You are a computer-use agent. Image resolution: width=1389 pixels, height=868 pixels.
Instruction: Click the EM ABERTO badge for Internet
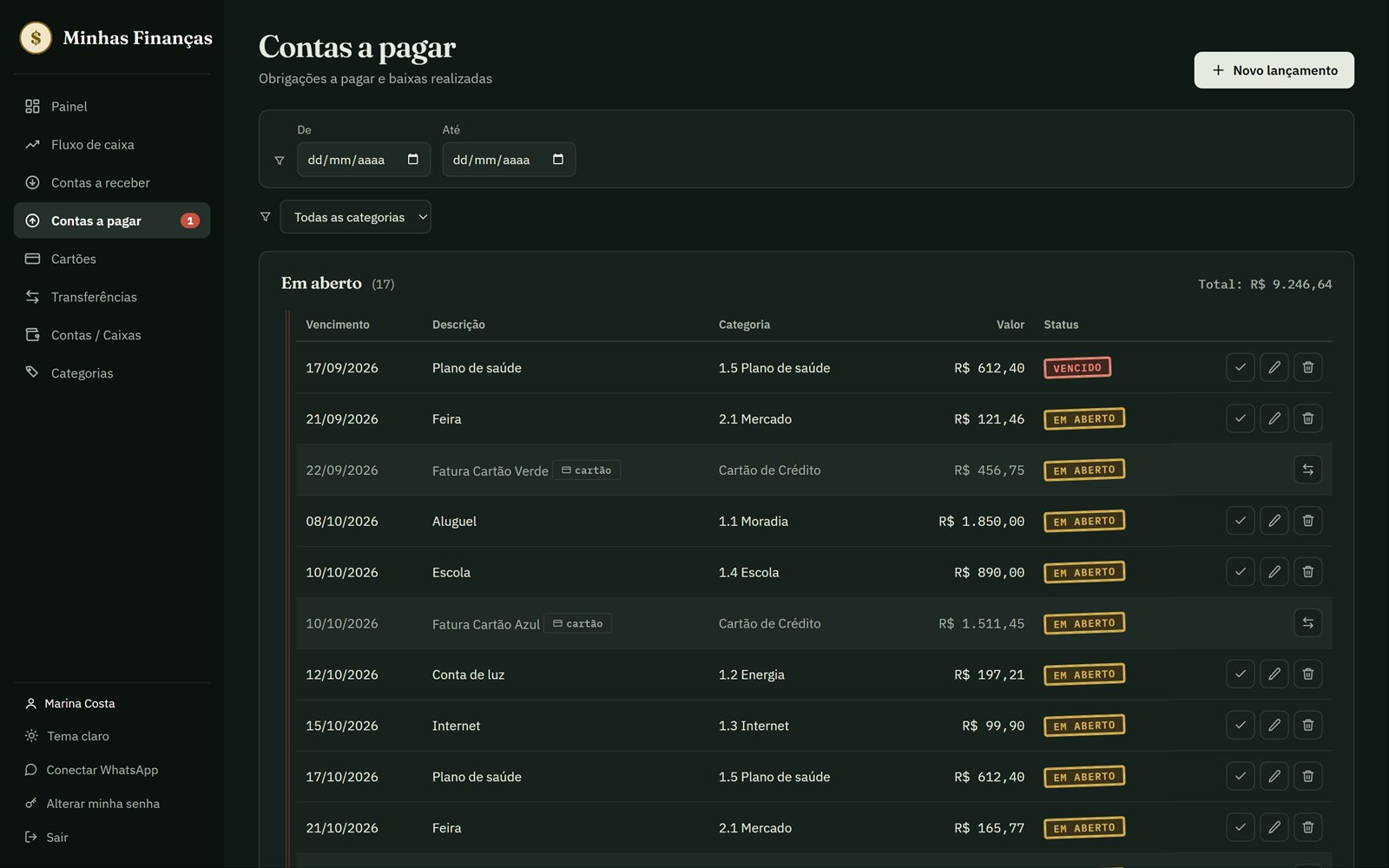click(1084, 726)
